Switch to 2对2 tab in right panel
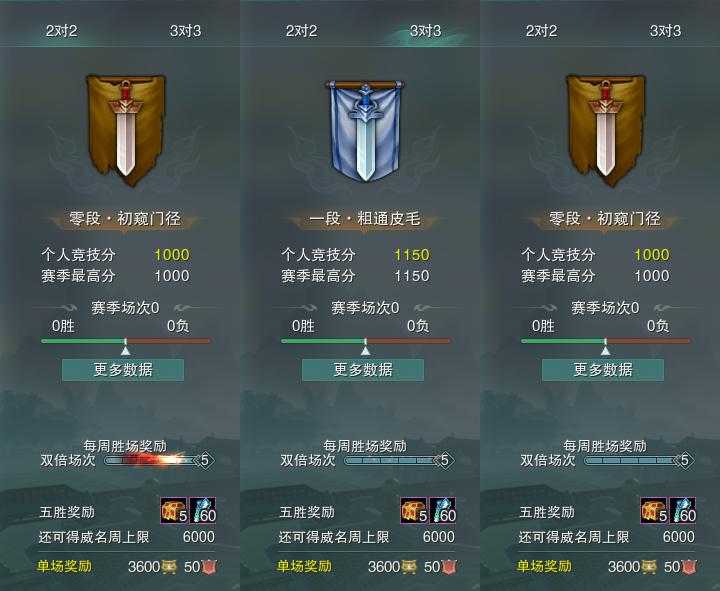The width and height of the screenshot is (720, 591). coord(541,31)
